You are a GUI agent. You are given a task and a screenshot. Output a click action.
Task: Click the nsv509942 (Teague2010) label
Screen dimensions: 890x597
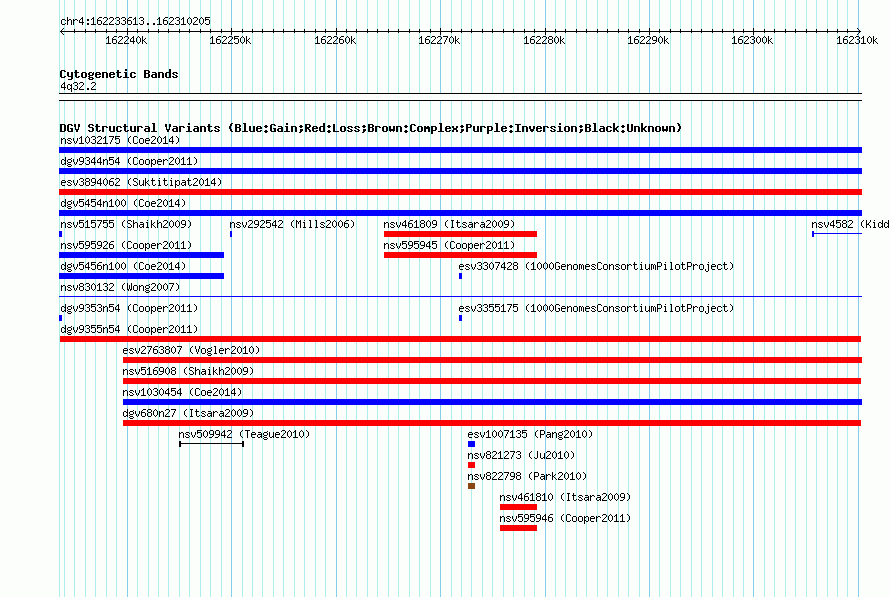(x=244, y=434)
